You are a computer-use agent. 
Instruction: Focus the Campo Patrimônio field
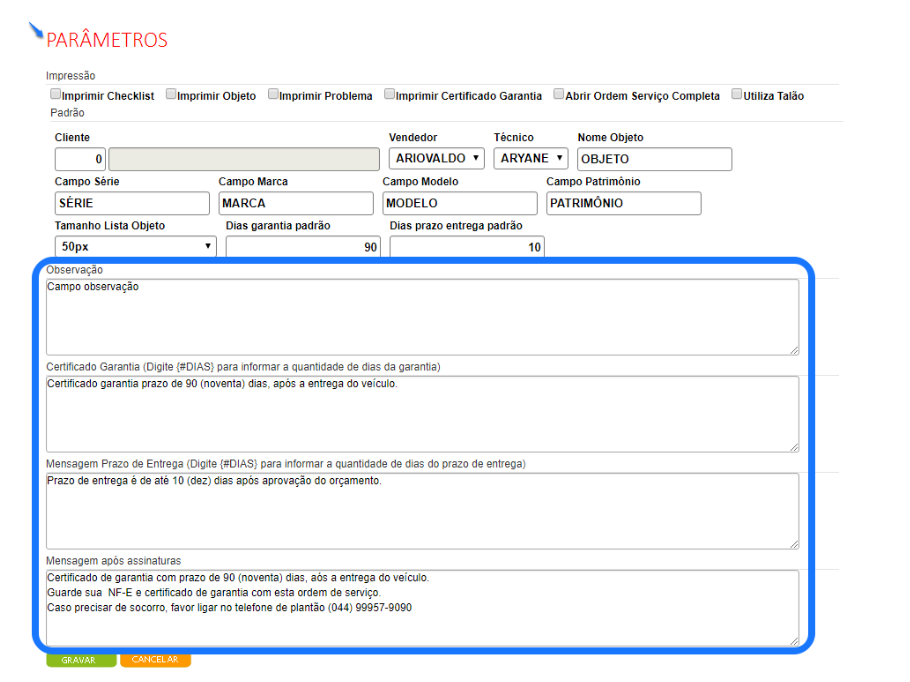[623, 203]
